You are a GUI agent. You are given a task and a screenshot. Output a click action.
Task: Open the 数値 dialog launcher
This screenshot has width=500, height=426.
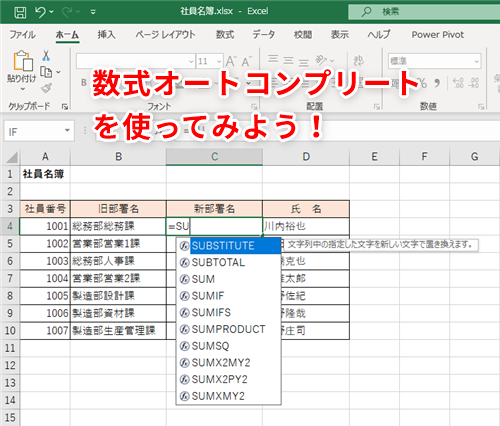[x=481, y=107]
